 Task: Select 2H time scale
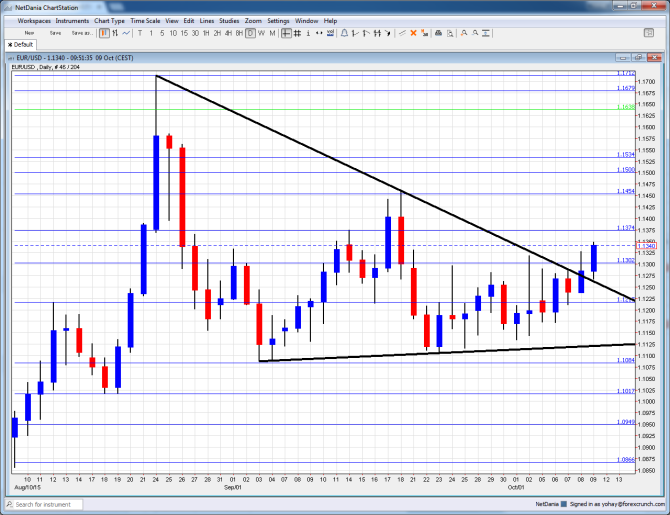[217, 33]
